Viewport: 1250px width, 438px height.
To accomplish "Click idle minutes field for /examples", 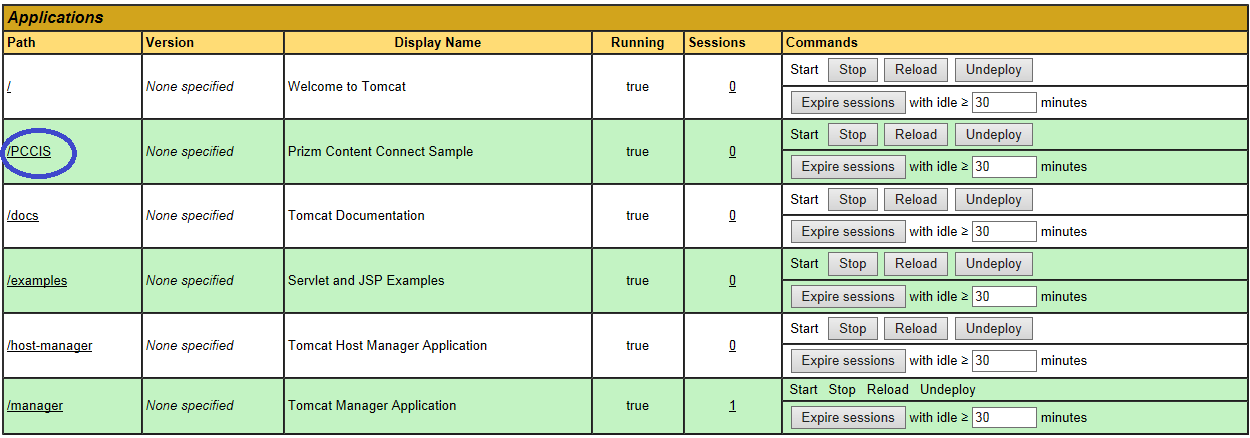I will tap(1003, 297).
